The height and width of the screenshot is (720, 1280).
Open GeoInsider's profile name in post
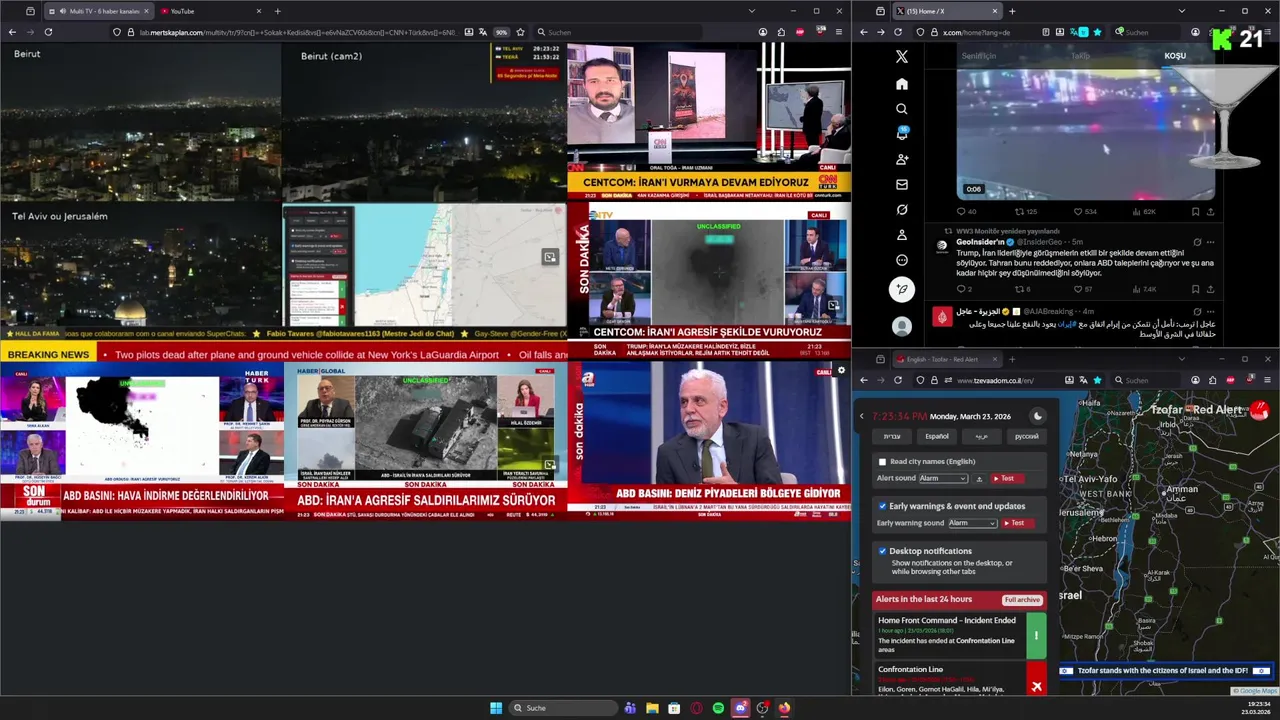coord(982,242)
